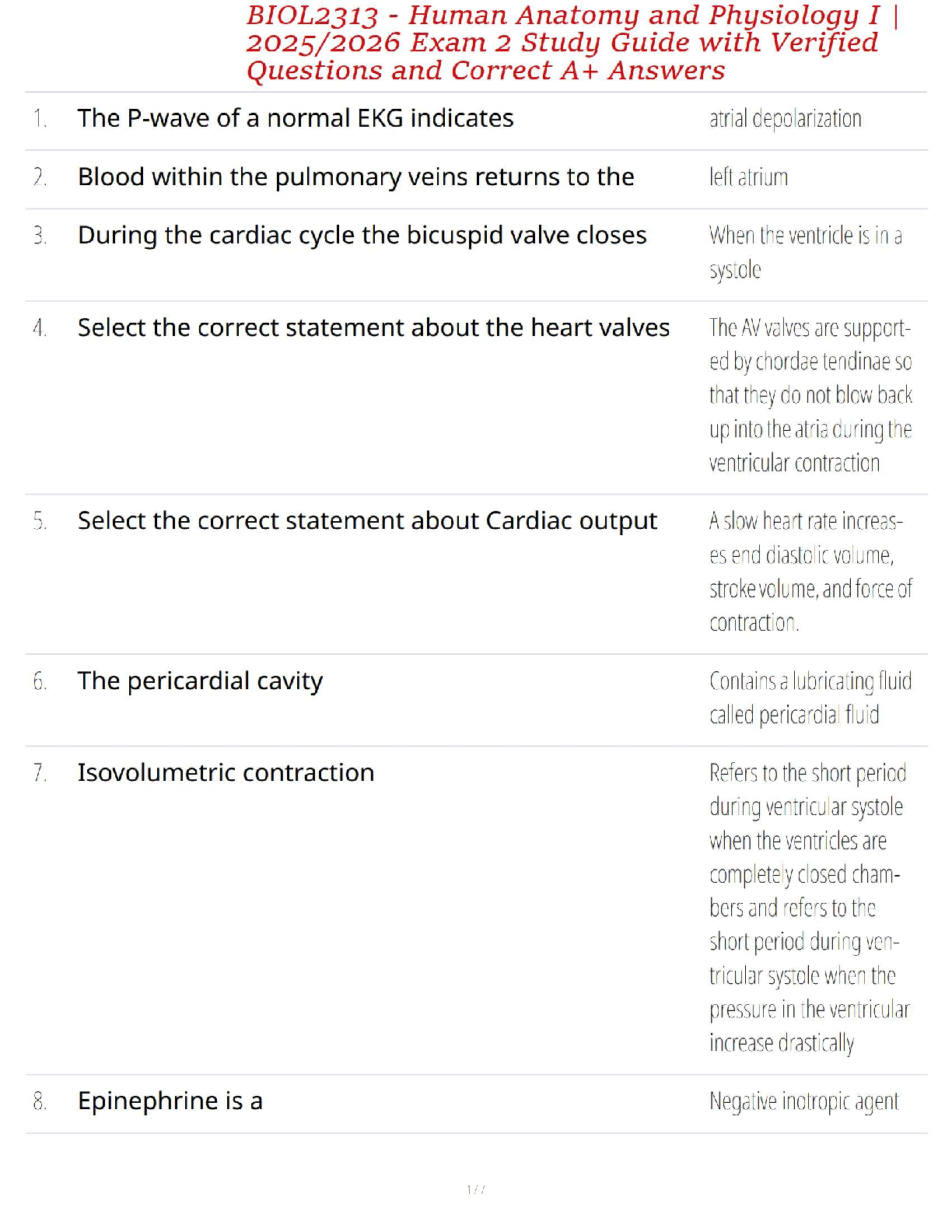Select question about blood within pulmonary veins

click(356, 177)
